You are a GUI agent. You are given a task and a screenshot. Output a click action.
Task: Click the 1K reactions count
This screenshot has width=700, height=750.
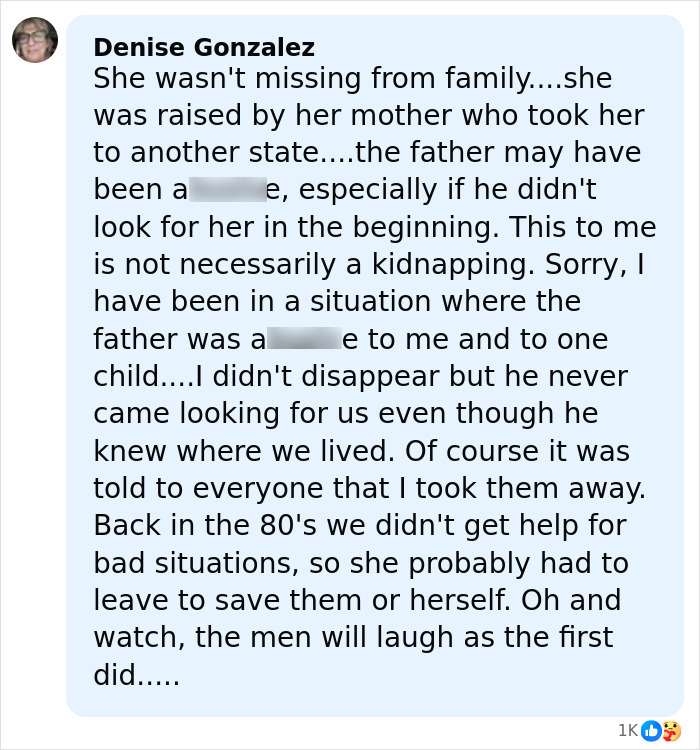pyautogui.click(x=628, y=731)
